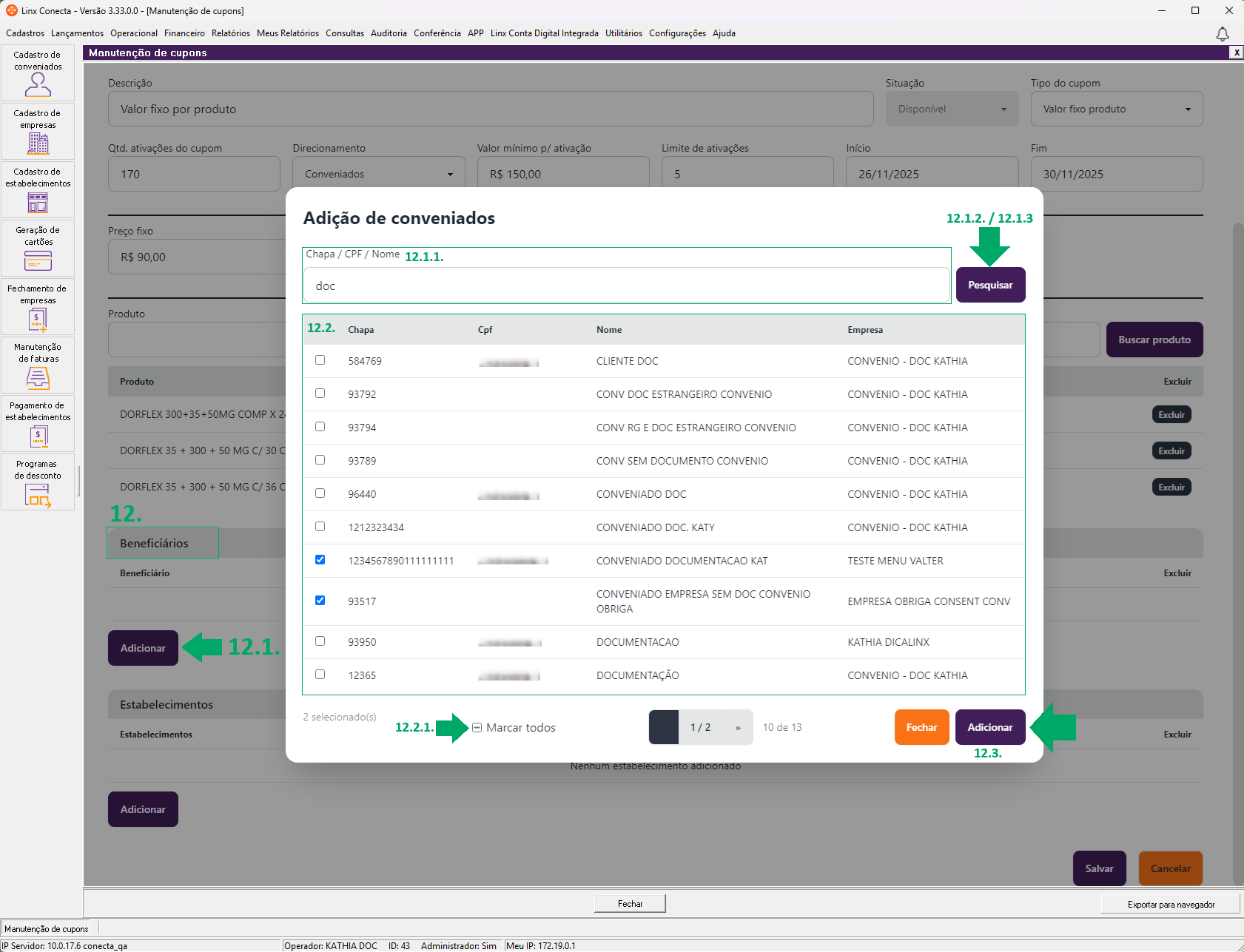This screenshot has width=1244, height=952.
Task: Open Fechamento de empresas sidebar icon
Action: coord(38,307)
